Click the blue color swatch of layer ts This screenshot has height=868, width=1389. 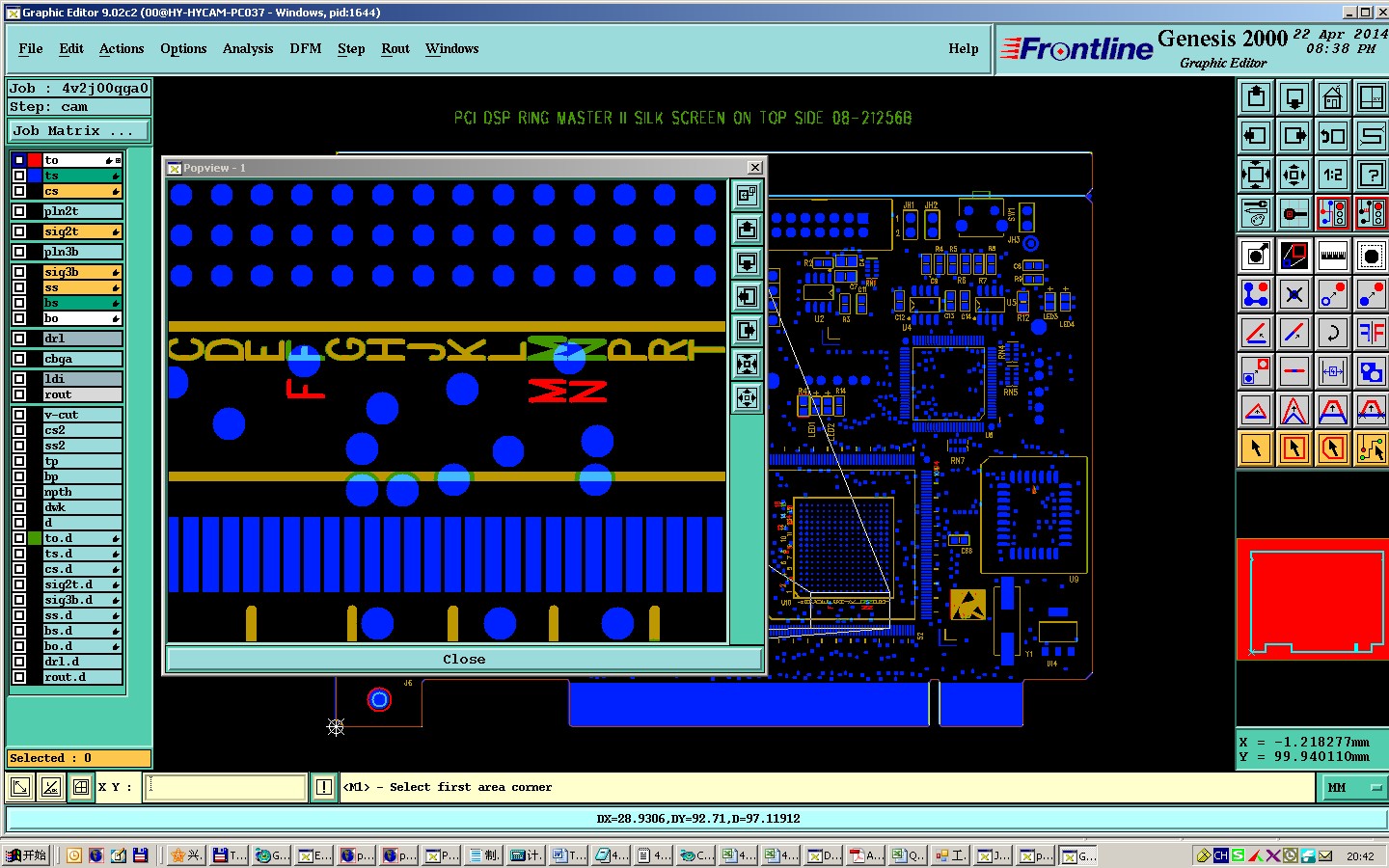(x=35, y=176)
